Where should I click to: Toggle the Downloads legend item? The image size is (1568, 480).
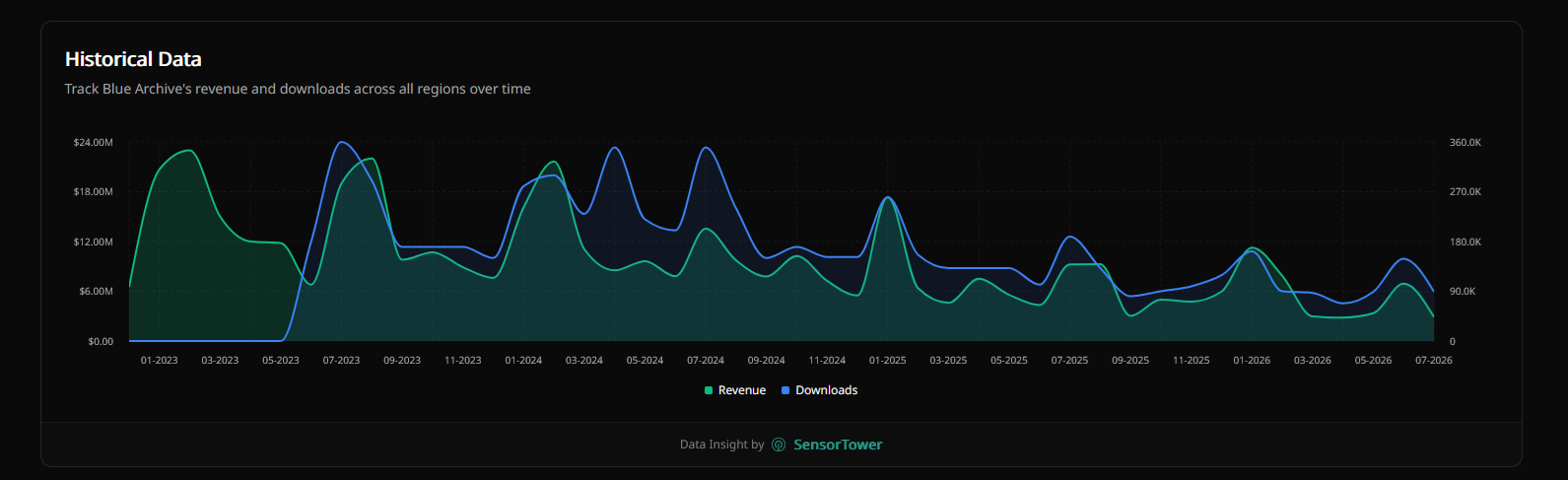tap(820, 390)
